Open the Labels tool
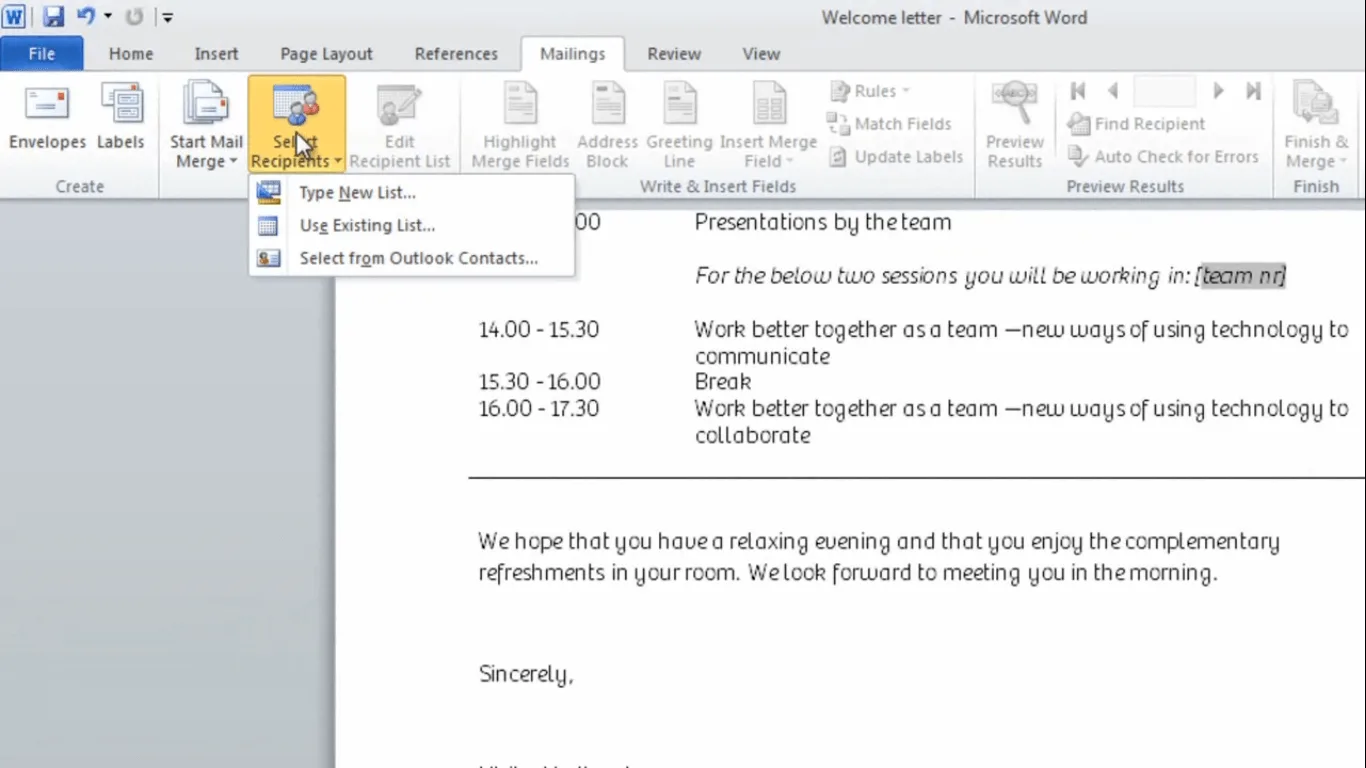1366x768 pixels. pos(121,118)
